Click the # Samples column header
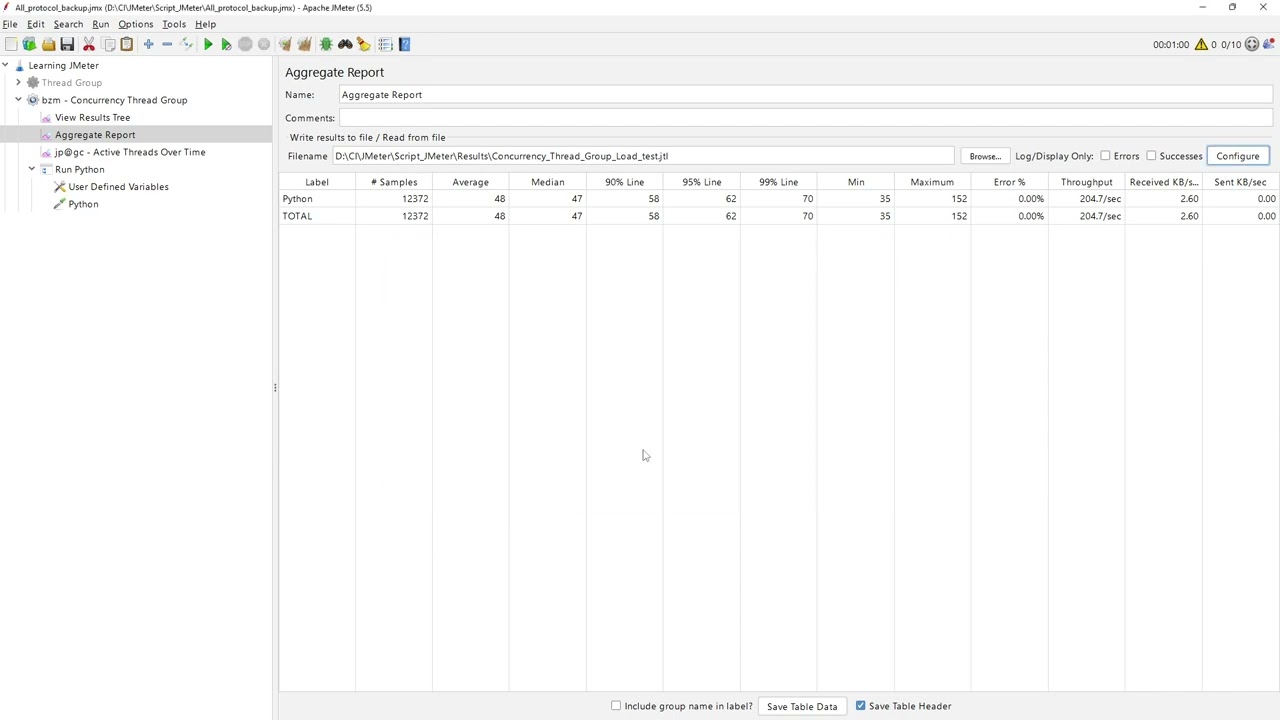 click(x=394, y=182)
